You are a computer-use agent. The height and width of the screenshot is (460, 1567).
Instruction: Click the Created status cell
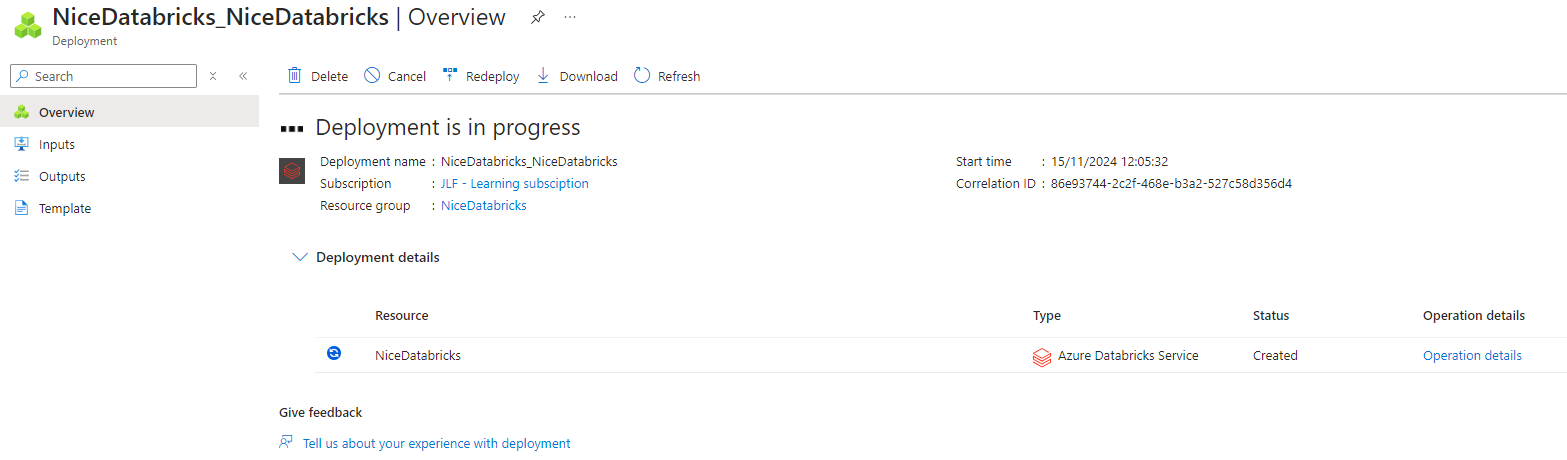point(1275,355)
